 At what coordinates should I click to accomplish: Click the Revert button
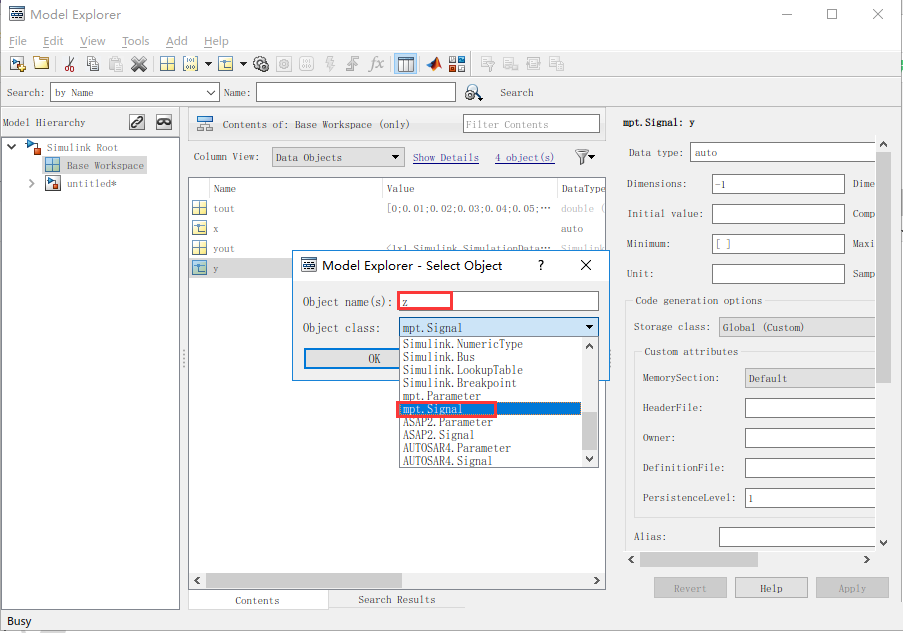point(690,588)
